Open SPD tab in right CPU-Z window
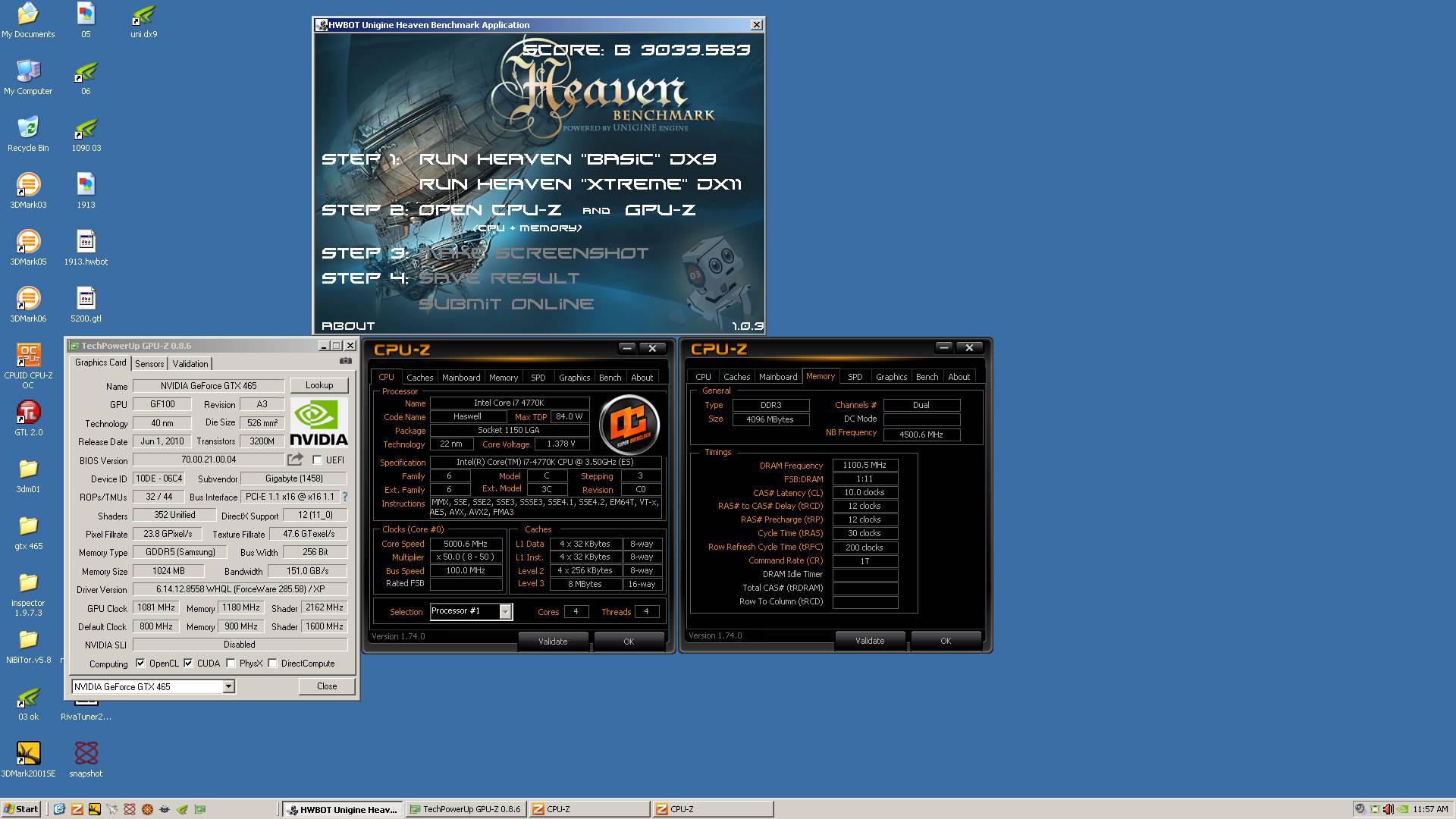This screenshot has width=1456, height=819. [x=855, y=377]
